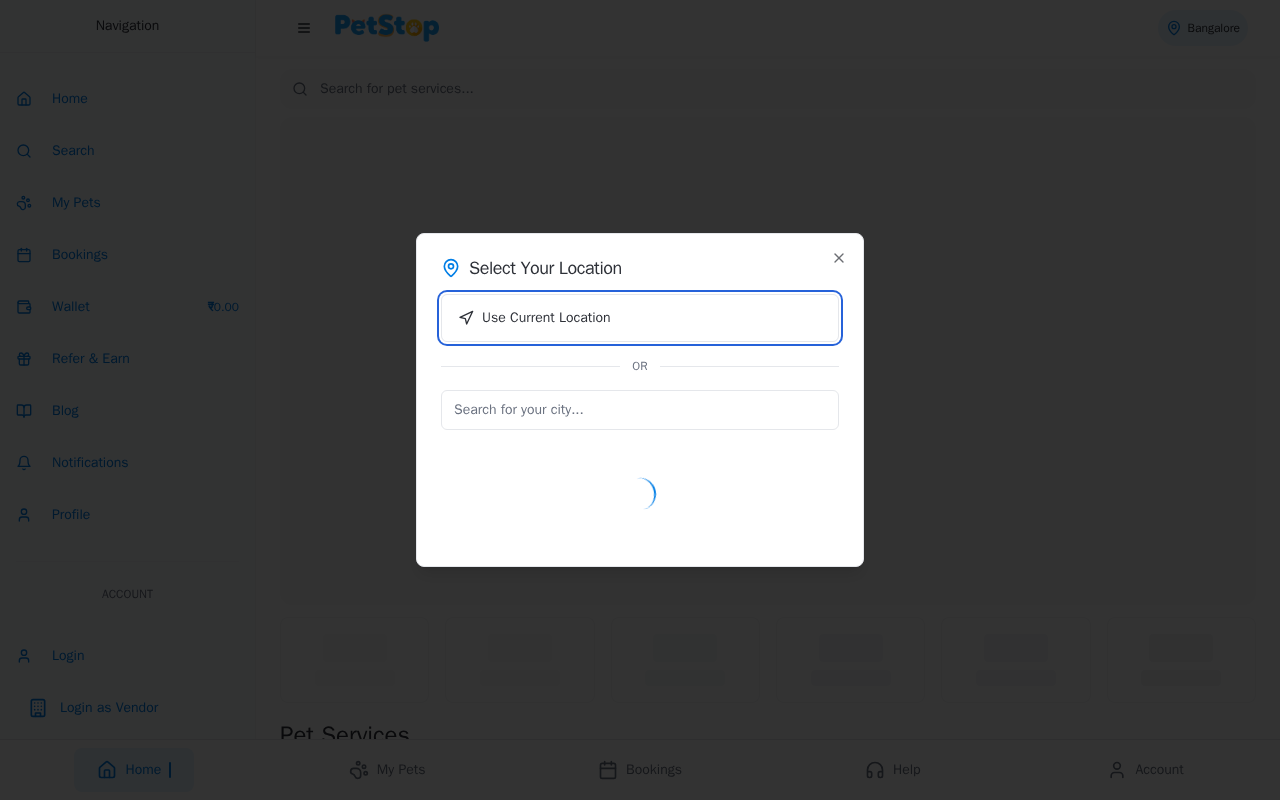1280x800 pixels.
Task: Click the Blog book icon
Action: (24, 411)
